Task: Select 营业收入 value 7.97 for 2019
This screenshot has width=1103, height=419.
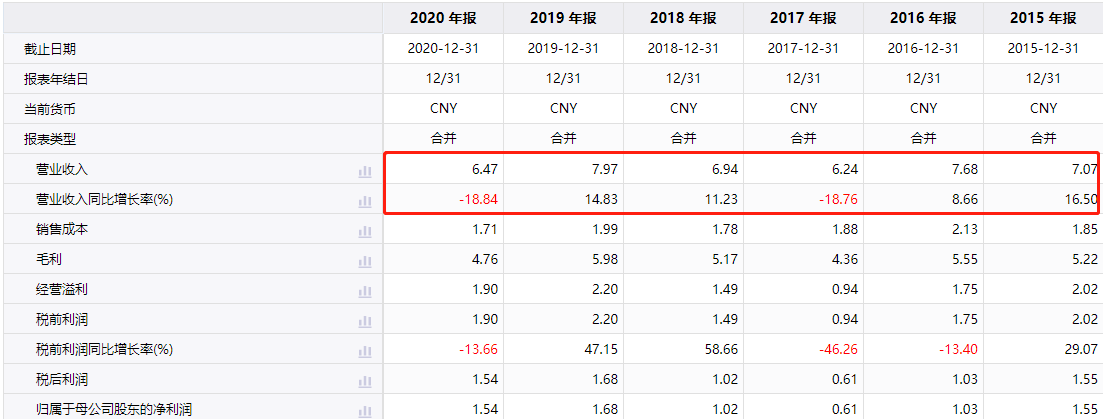Action: (x=605, y=169)
